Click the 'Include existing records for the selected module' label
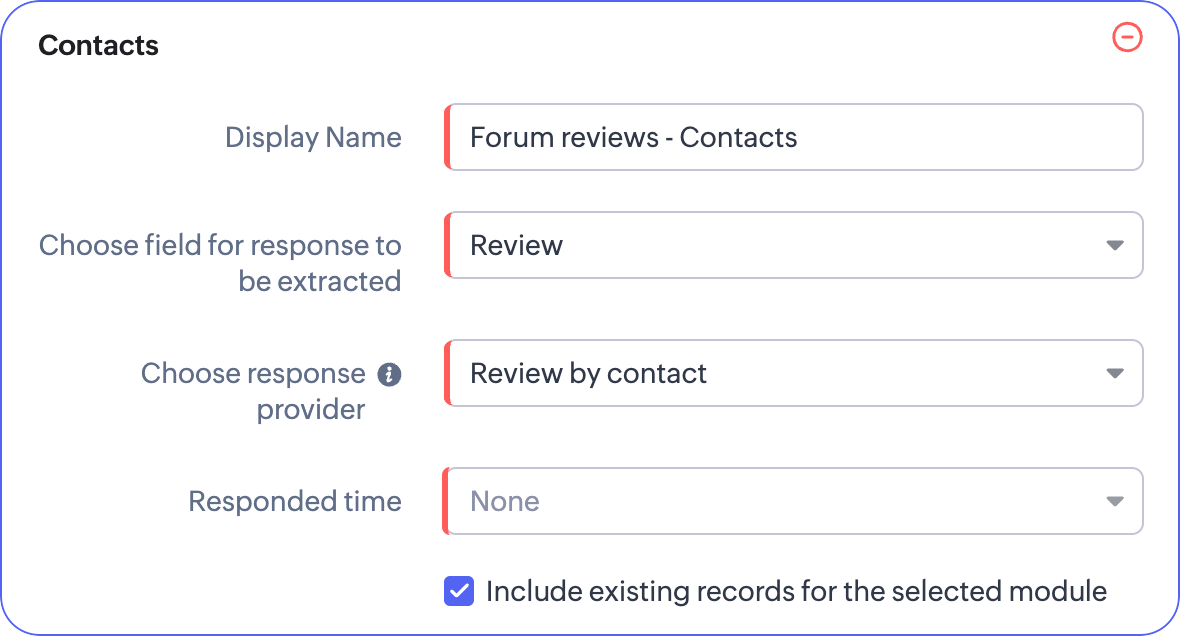This screenshot has width=1180, height=636. (x=796, y=591)
